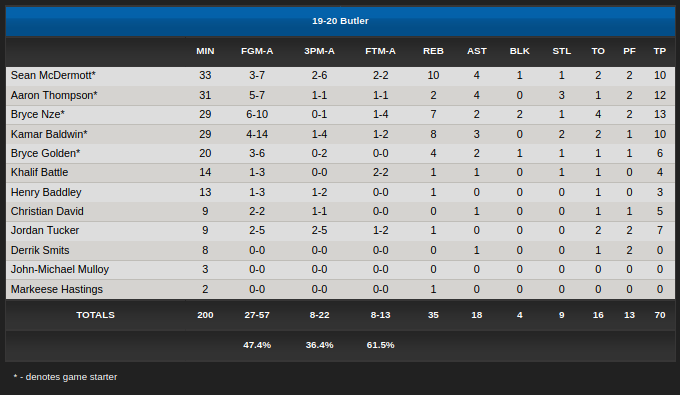Click the 47.4% field goal percentage

(x=257, y=345)
